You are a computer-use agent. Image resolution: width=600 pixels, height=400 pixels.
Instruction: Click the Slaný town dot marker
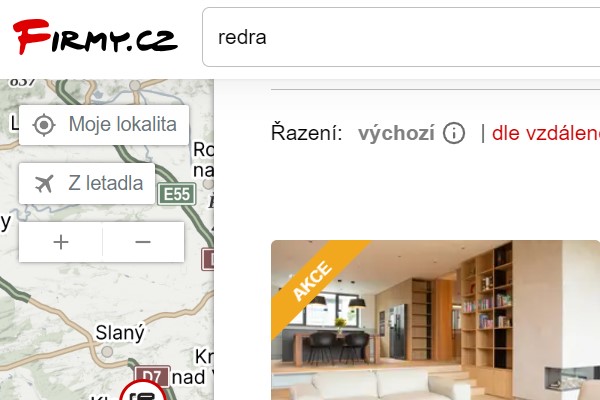[x=107, y=351]
